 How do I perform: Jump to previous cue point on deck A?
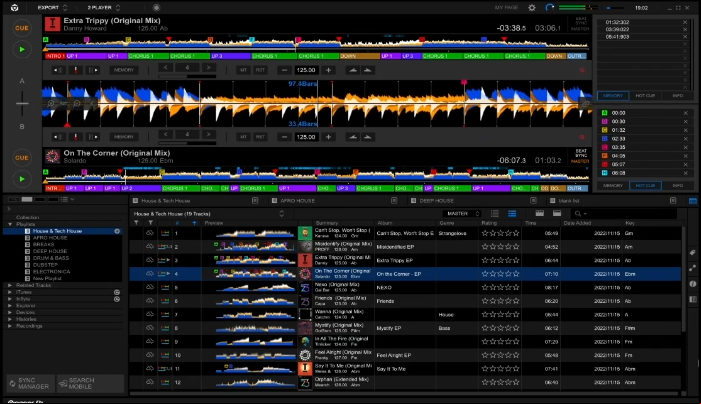point(58,70)
